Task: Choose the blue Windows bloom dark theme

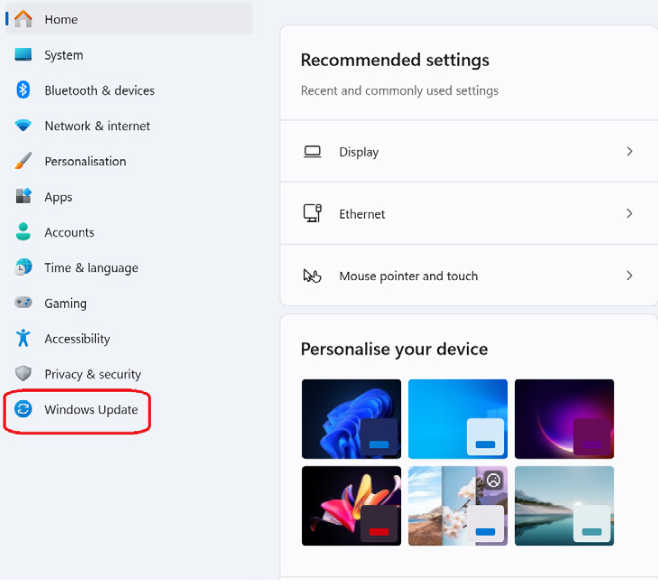Action: point(351,419)
